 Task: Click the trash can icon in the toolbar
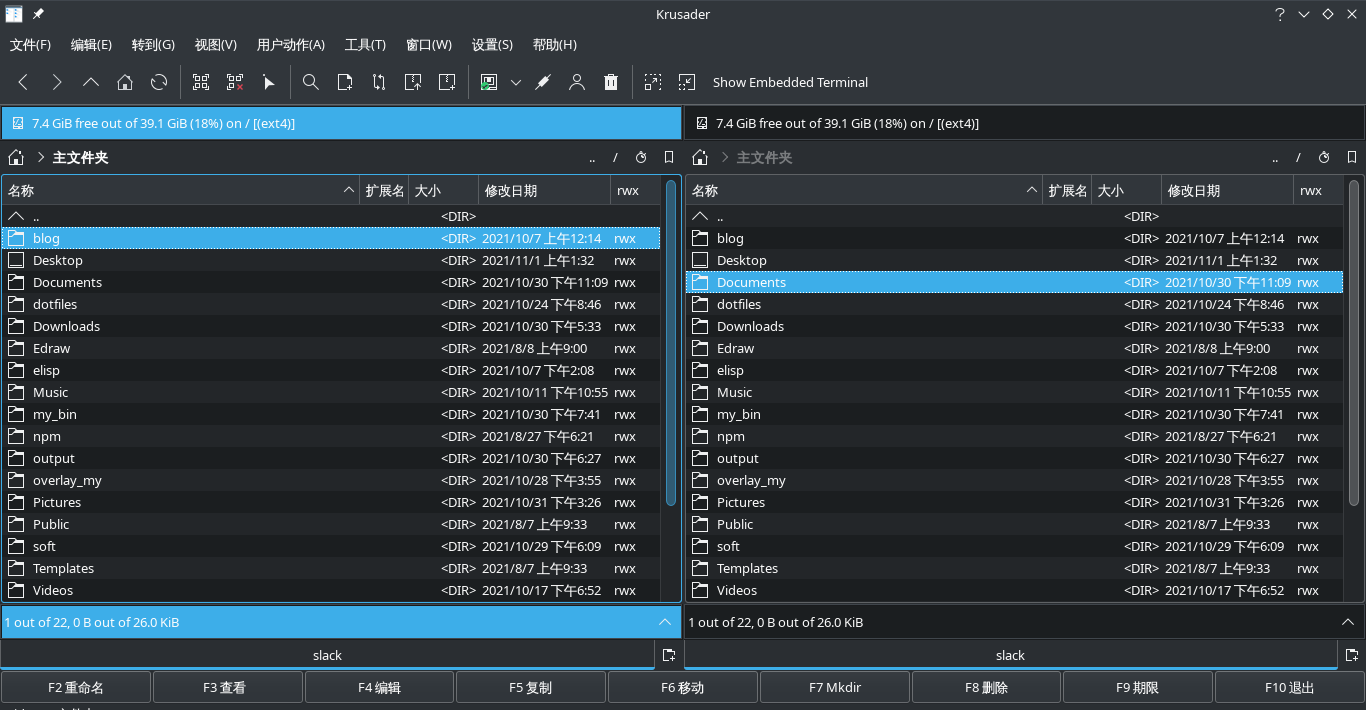tap(611, 83)
